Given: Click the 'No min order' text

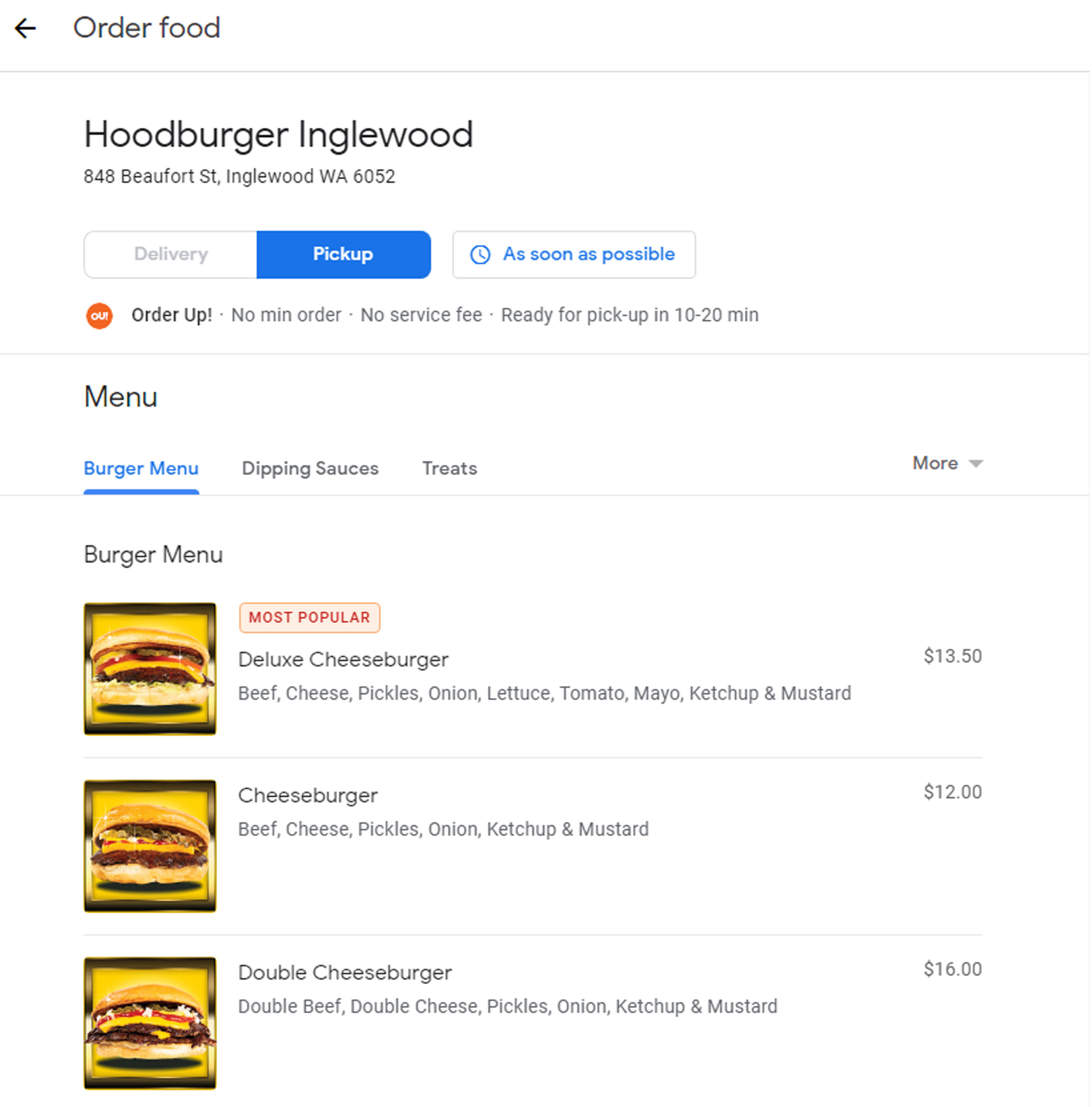Looking at the screenshot, I should pos(286,315).
